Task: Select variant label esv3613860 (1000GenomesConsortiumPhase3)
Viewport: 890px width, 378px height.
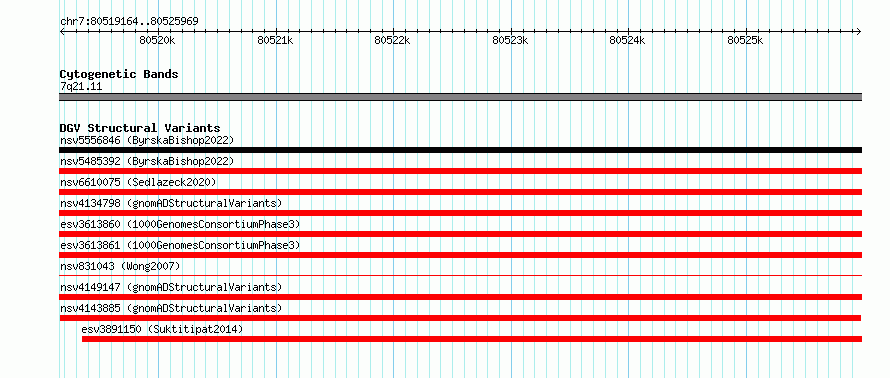Action: click(180, 224)
